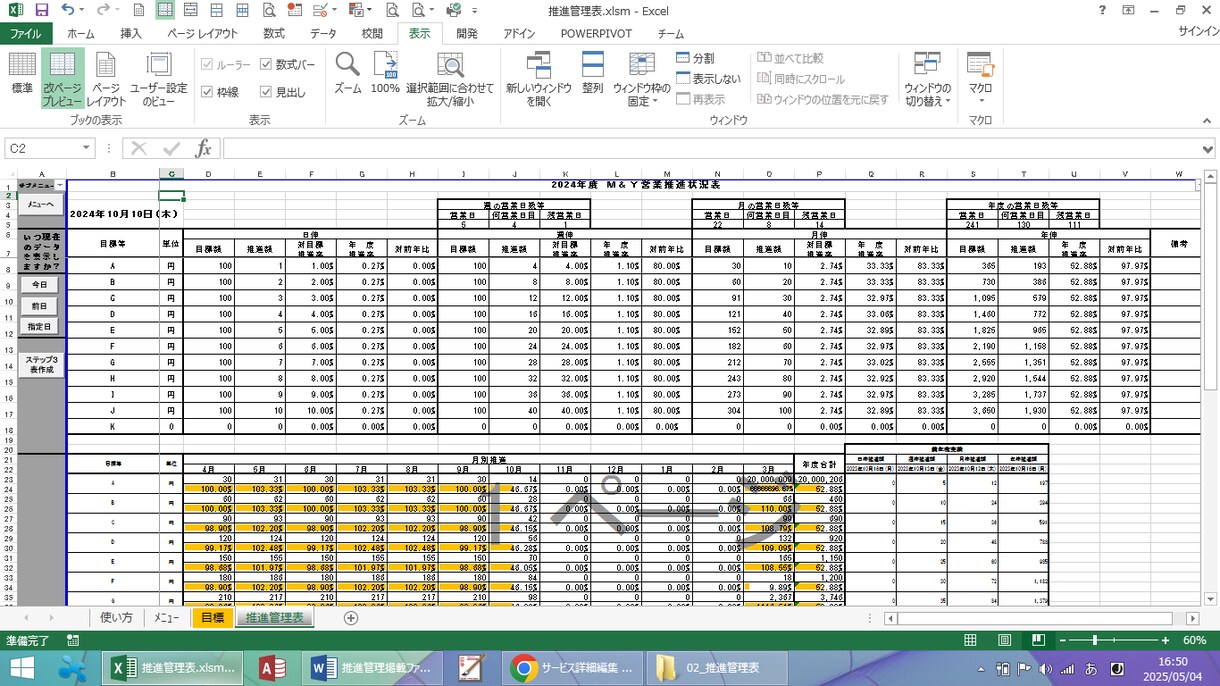Toggle the Formula Bar (数式バー) checkbox
1220x686 pixels.
click(x=288, y=64)
